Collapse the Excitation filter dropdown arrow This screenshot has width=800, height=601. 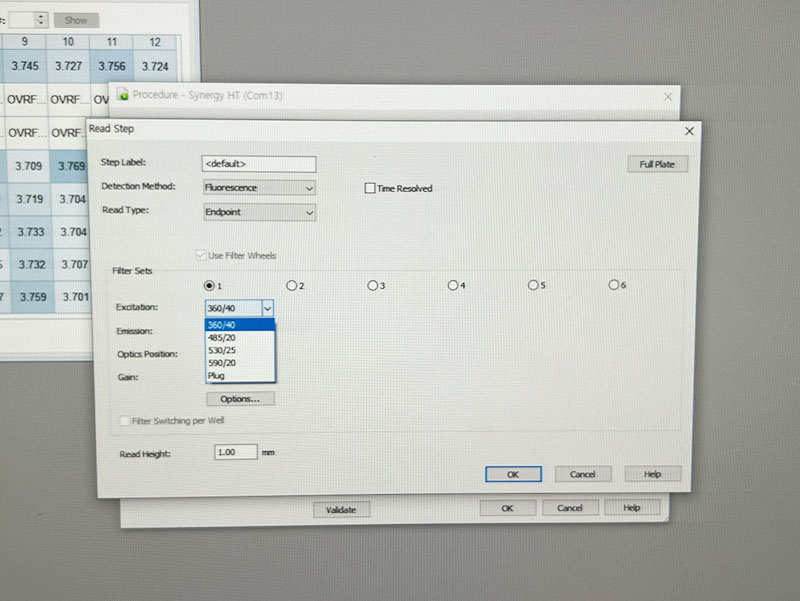pos(267,310)
